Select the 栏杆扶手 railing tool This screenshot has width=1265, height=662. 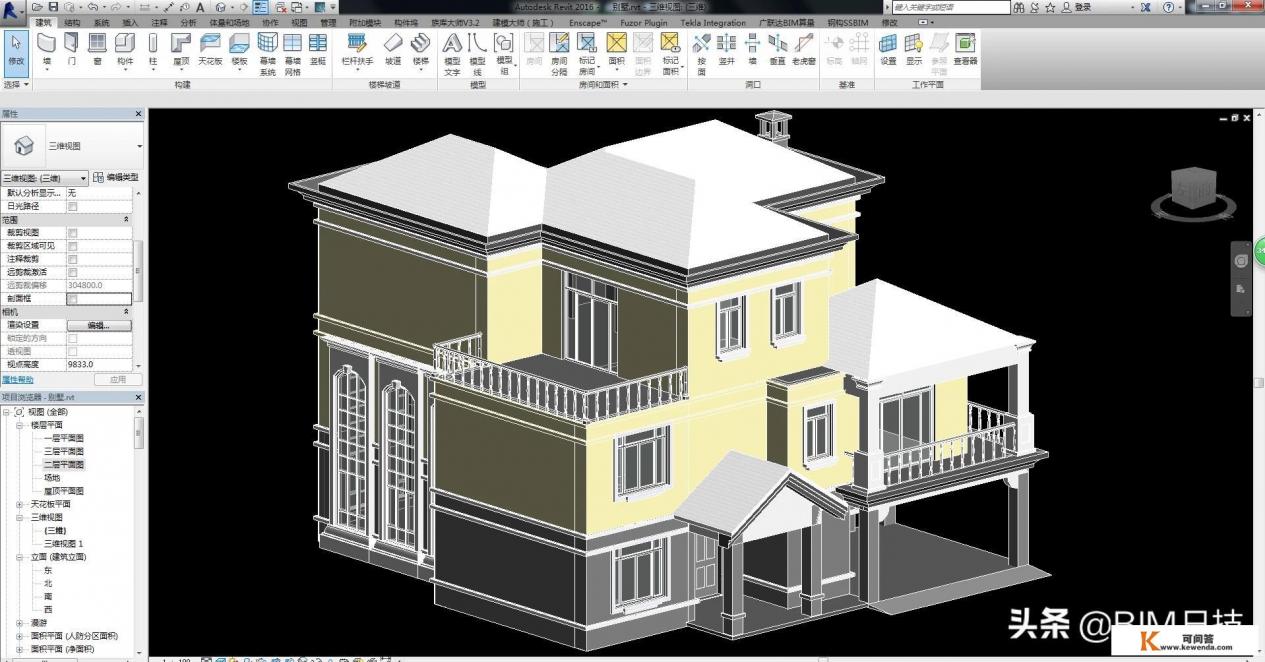click(357, 49)
